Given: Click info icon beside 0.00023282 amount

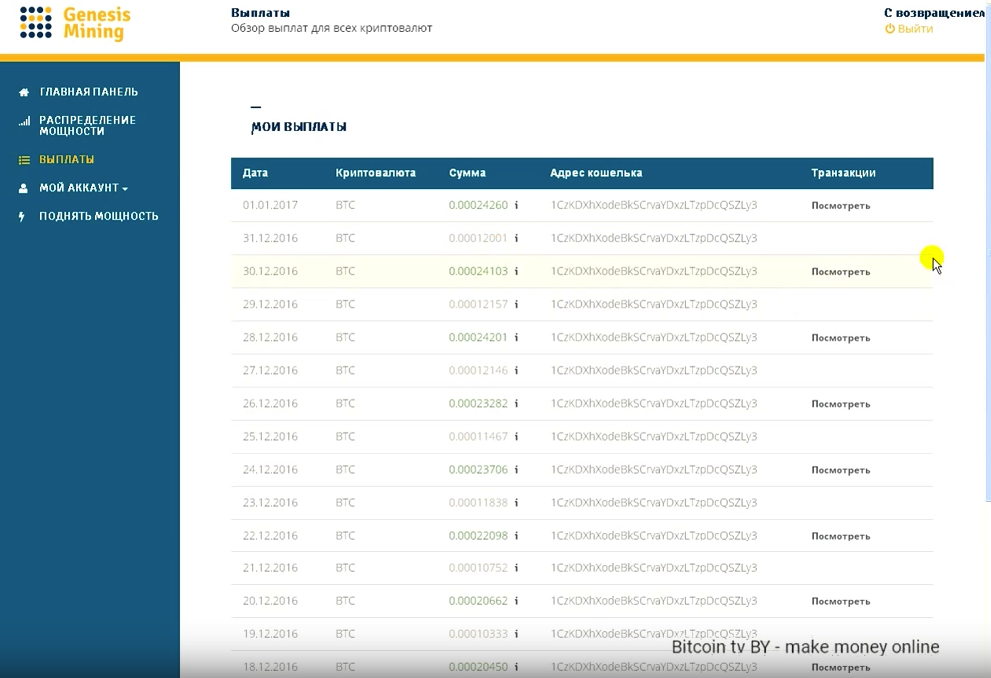Looking at the screenshot, I should [x=516, y=404].
